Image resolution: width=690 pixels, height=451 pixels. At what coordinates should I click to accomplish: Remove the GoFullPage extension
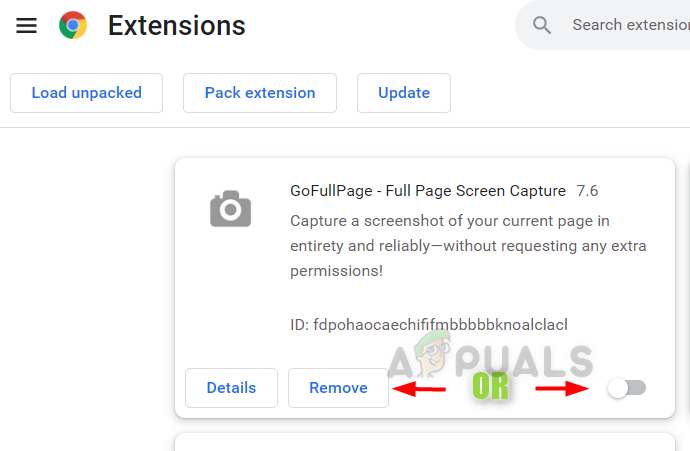click(x=338, y=388)
